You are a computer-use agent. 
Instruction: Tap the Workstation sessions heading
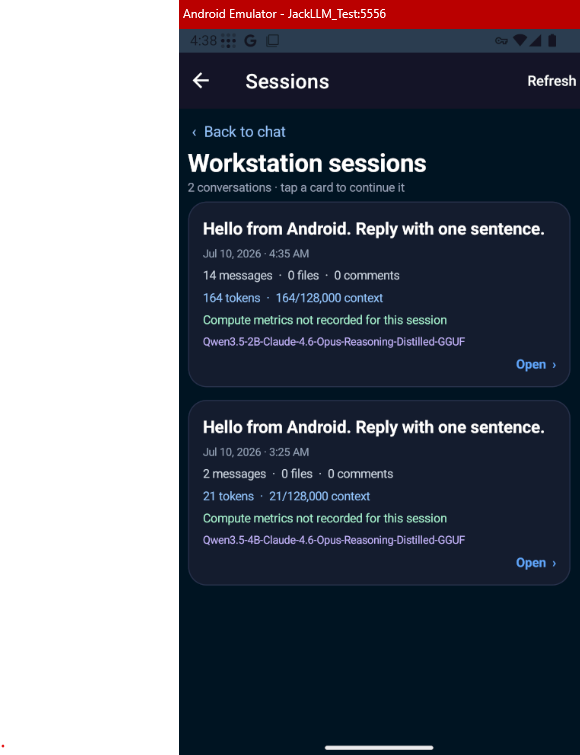coord(307,164)
